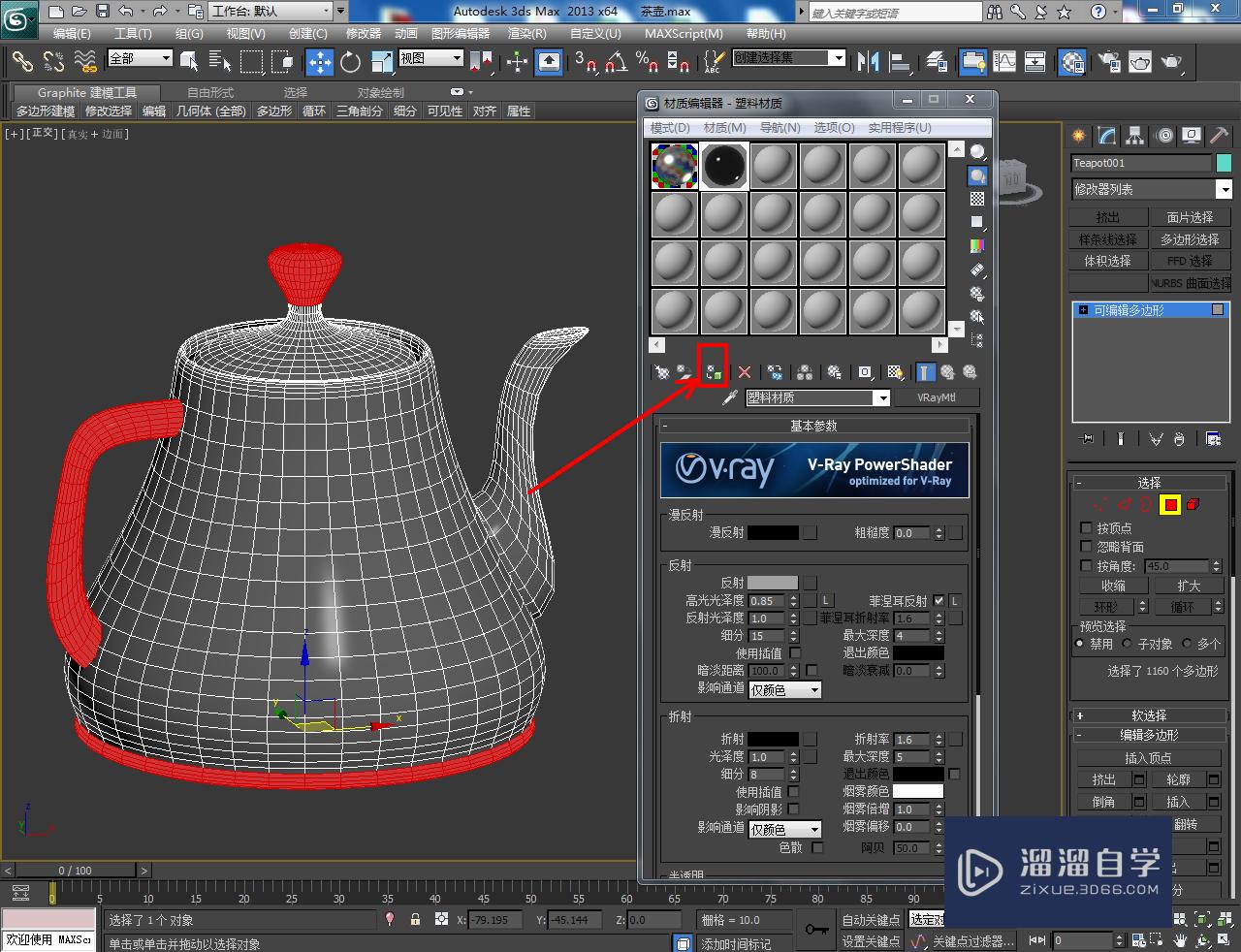The image size is (1241, 952).
Task: Click Pin Stack icon under modifier list
Action: pos(1087,439)
